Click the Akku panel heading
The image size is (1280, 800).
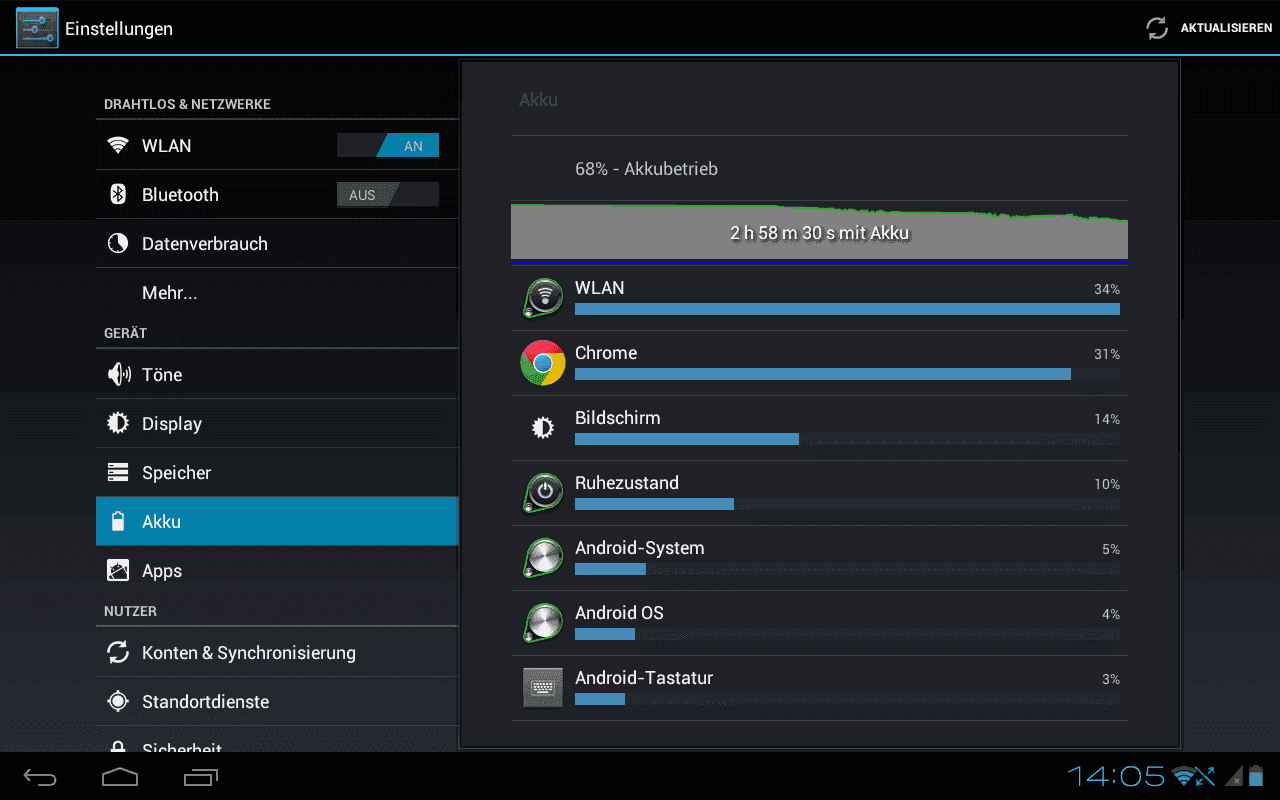[538, 100]
